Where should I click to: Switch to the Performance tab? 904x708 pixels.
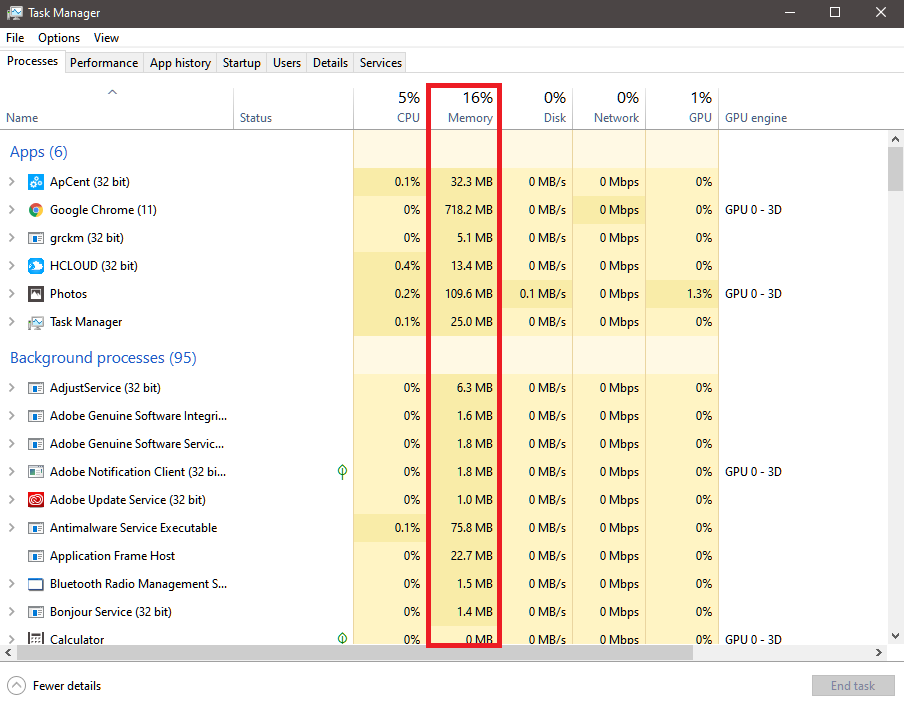[x=104, y=63]
